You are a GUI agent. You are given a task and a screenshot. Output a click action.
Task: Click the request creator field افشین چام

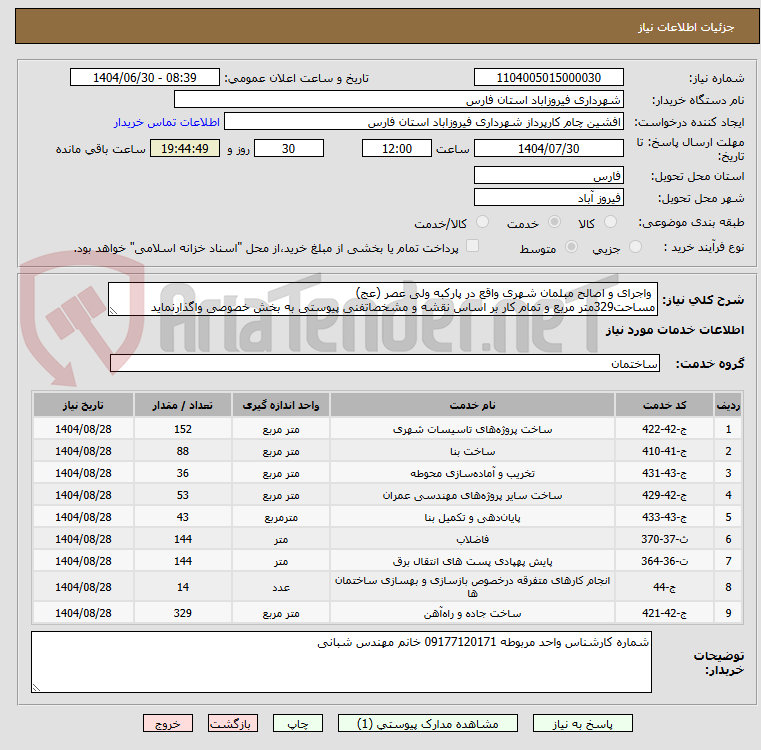(424, 122)
